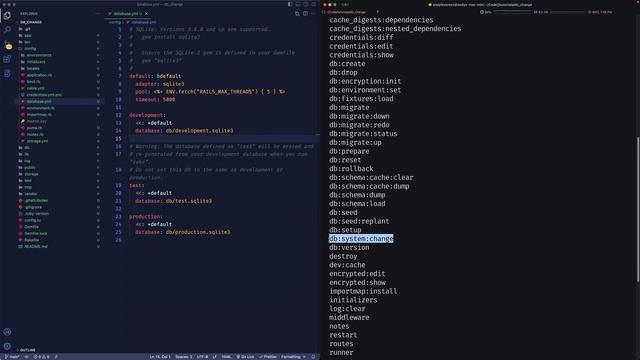
Task: Expand the locales folder
Action: pos(33,68)
